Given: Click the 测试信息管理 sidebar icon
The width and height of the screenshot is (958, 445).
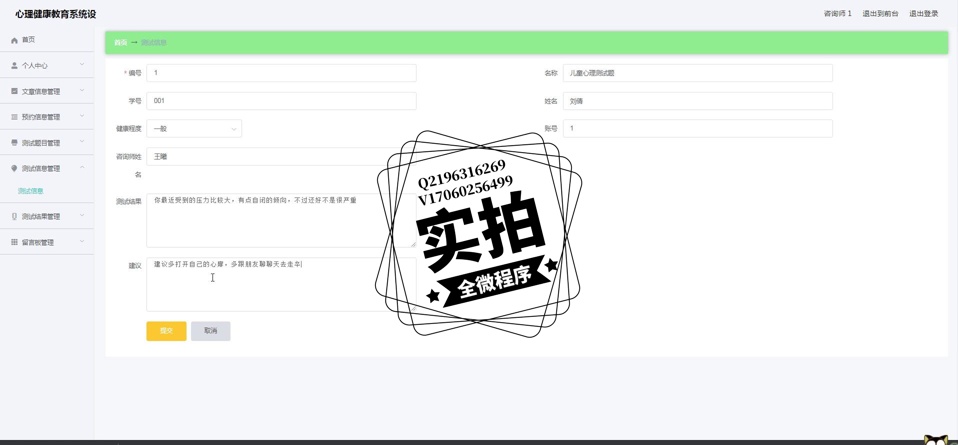Looking at the screenshot, I should pos(14,169).
